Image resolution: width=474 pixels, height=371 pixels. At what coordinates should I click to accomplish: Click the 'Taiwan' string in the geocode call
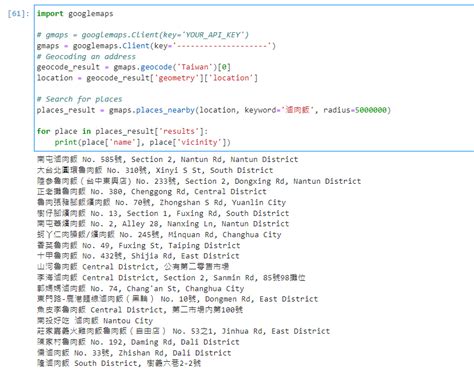195,67
